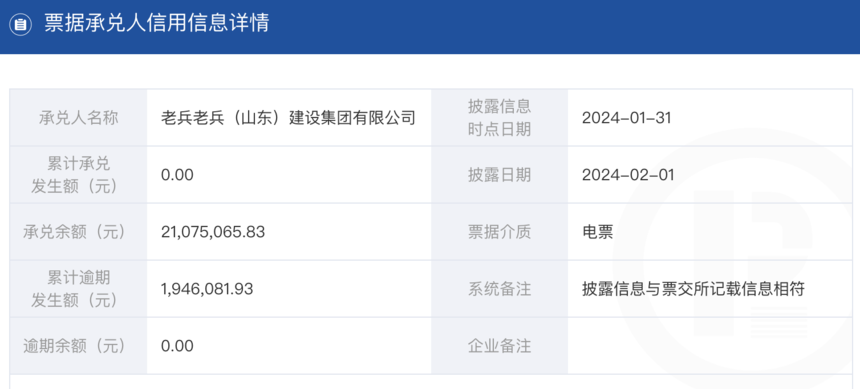Click the empty 企业备注 value cell
The height and width of the screenshot is (389, 860).
click(710, 346)
